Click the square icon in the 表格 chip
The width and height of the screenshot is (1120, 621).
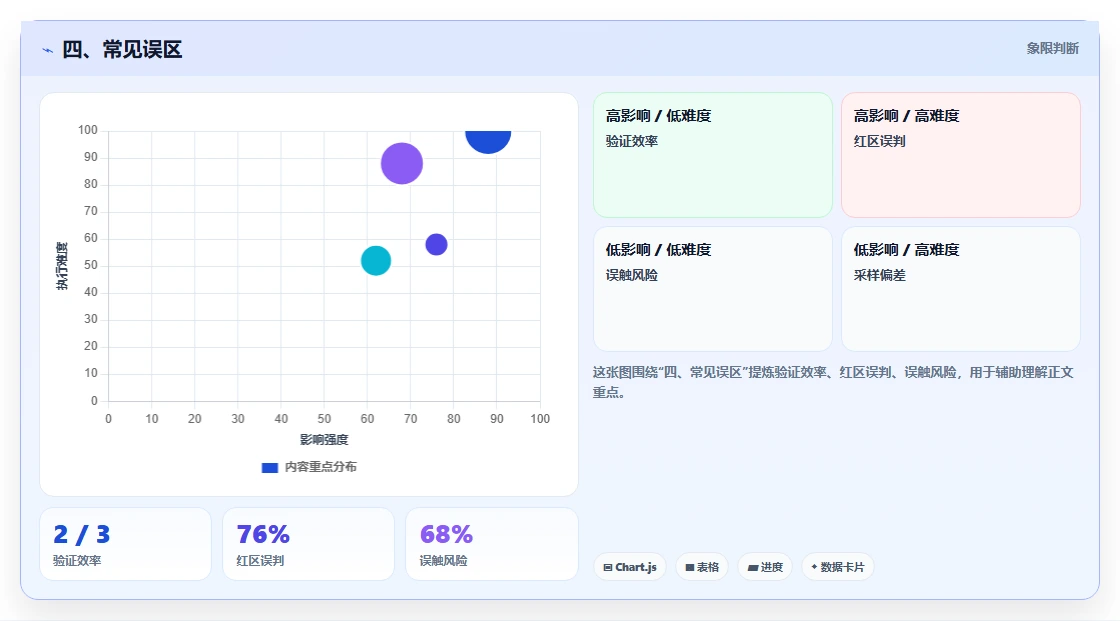690,567
